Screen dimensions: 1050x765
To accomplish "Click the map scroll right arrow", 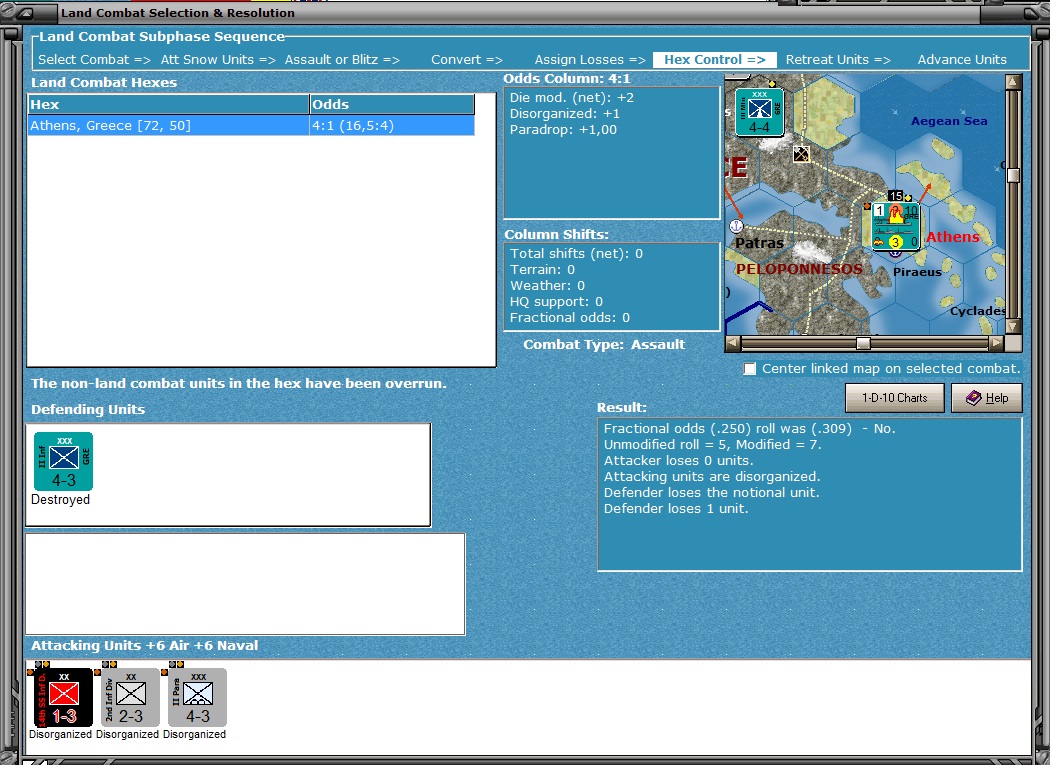I will tap(997, 344).
